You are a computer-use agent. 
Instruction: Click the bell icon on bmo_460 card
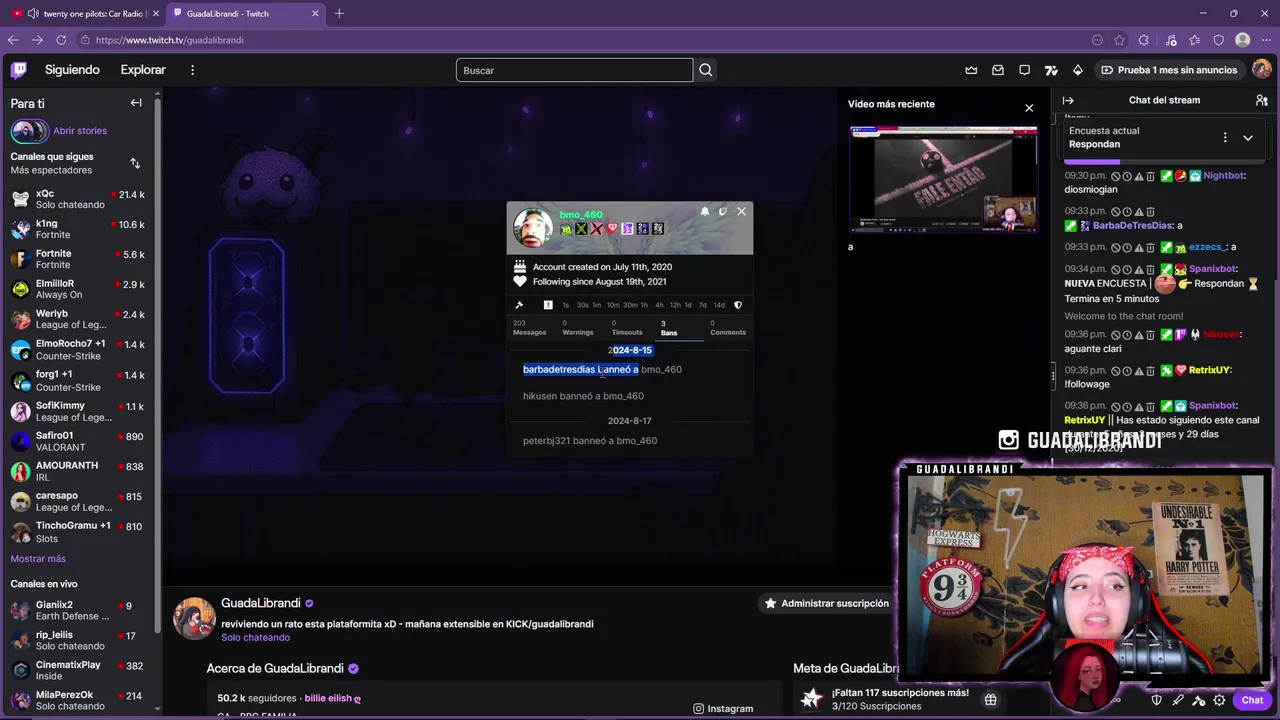[x=705, y=211]
